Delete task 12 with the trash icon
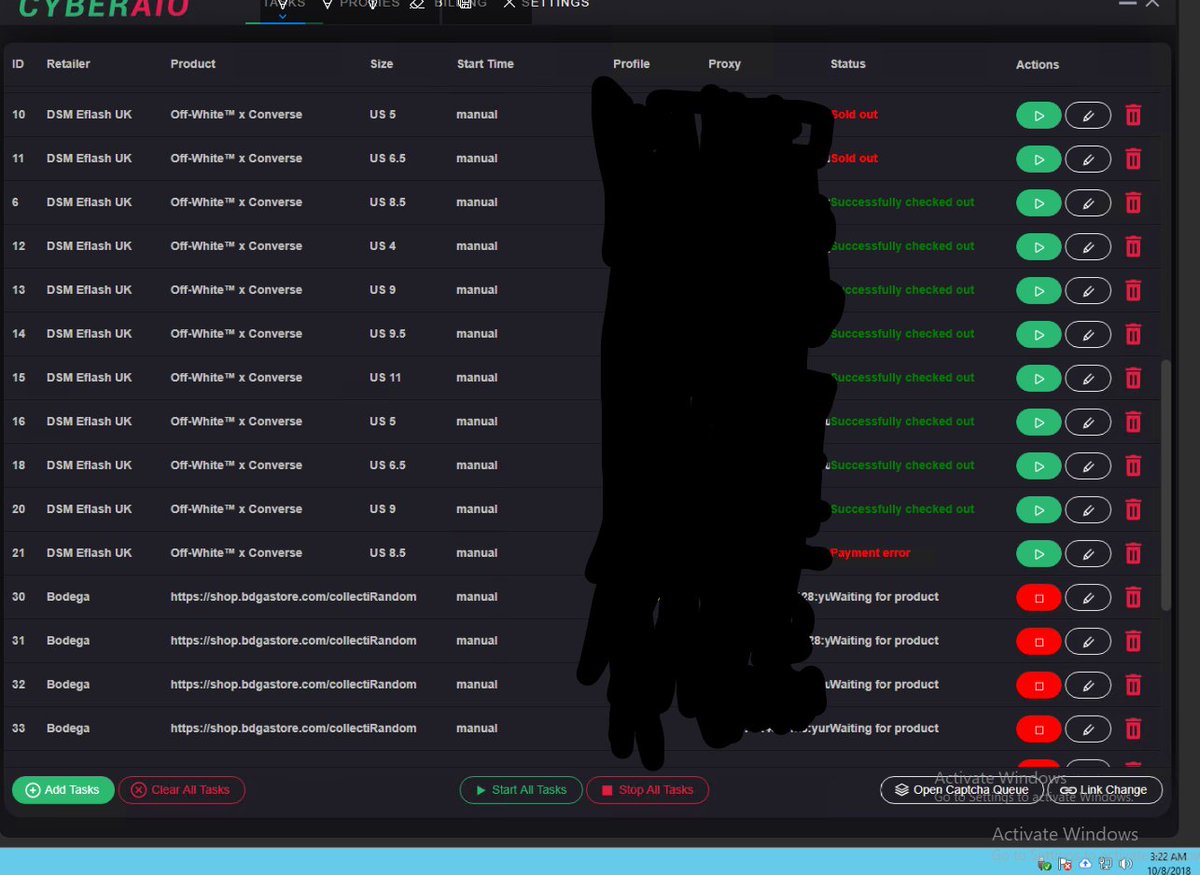 pyautogui.click(x=1133, y=247)
